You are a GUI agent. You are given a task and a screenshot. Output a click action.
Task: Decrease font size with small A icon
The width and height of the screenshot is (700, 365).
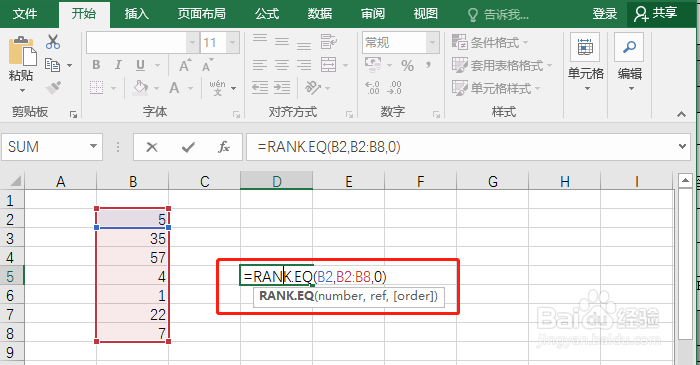tap(208, 65)
